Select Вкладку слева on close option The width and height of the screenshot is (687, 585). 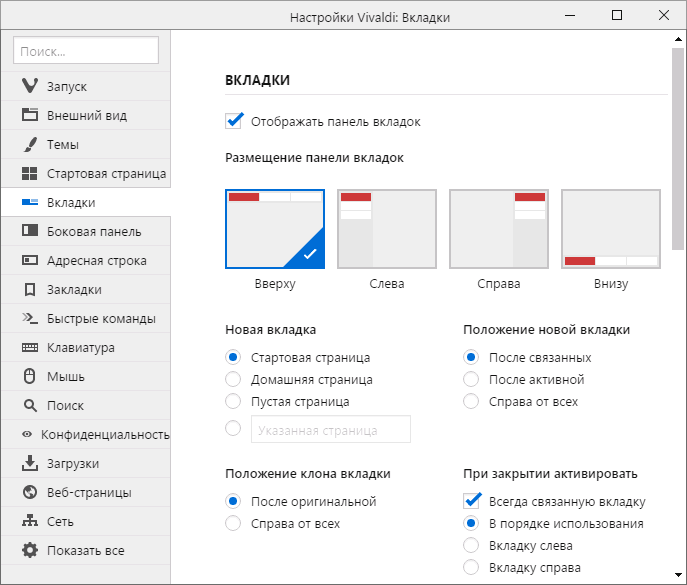click(x=472, y=545)
